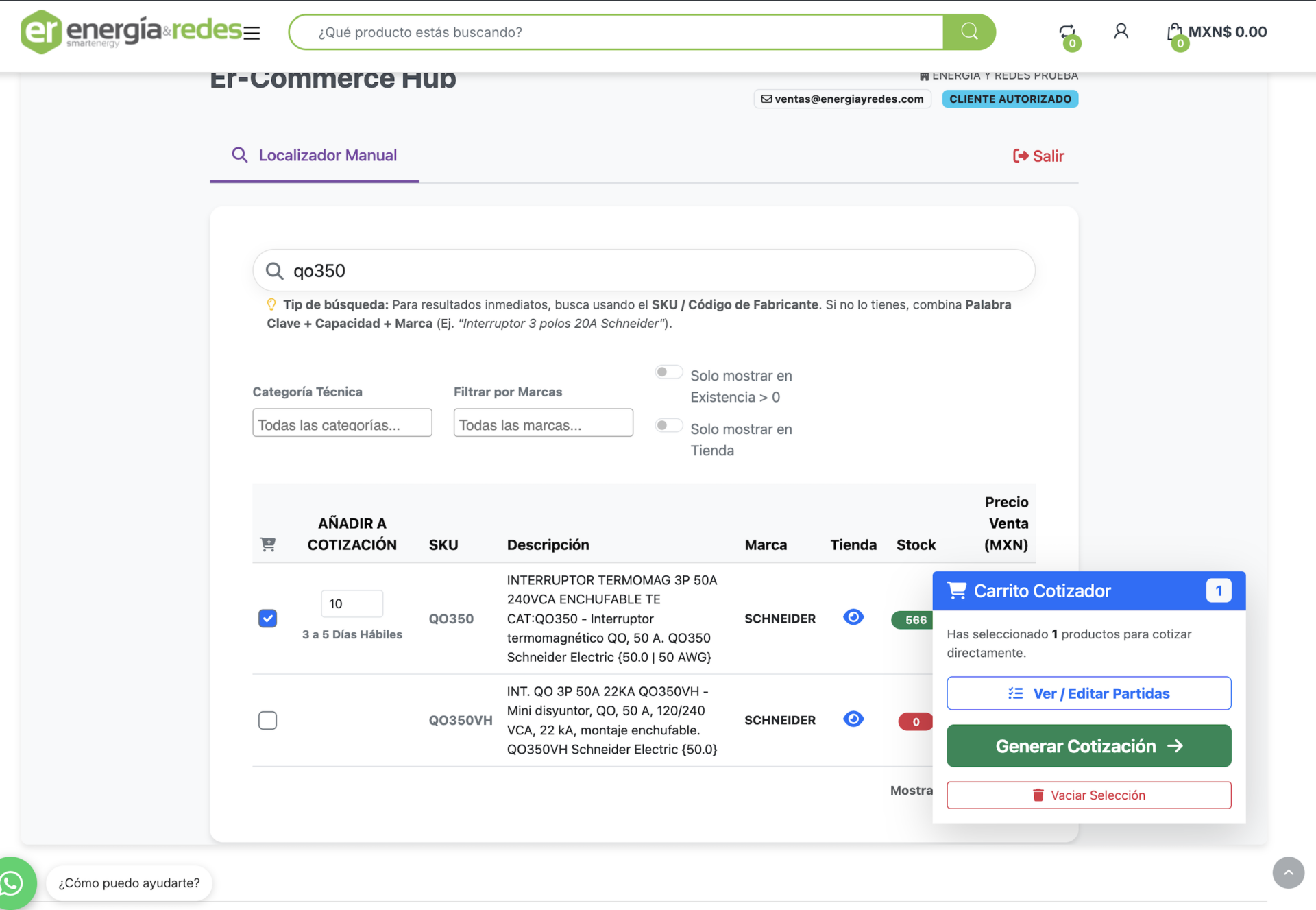Click the Descripción column header
The height and width of the screenshot is (910, 1316).
(x=548, y=544)
